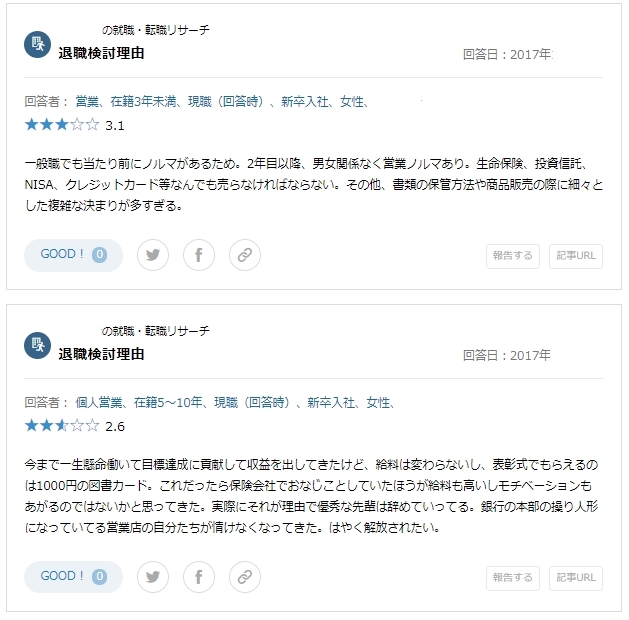Copy link icon of first review
This screenshot has width=629, height=620.
[x=245, y=255]
